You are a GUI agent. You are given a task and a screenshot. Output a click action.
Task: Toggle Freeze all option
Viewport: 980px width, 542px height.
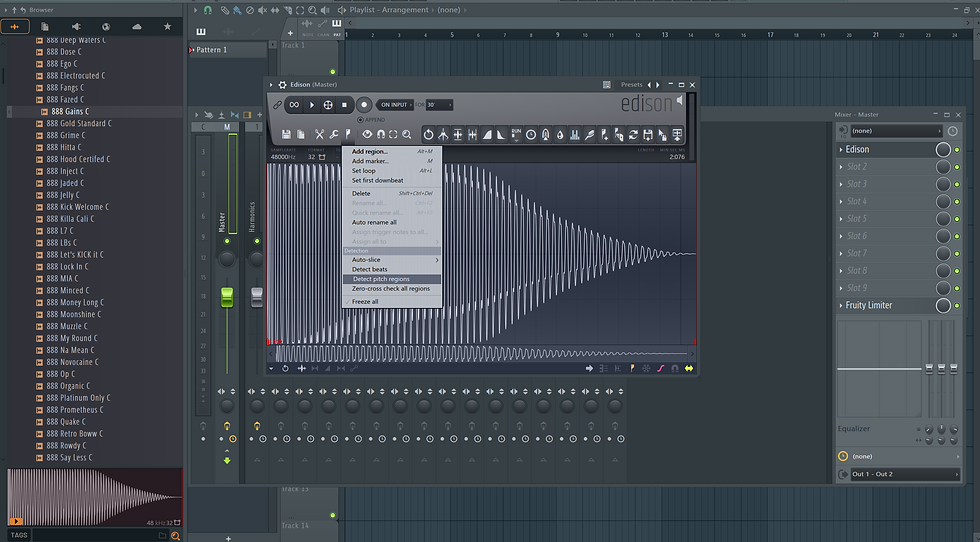click(392, 301)
